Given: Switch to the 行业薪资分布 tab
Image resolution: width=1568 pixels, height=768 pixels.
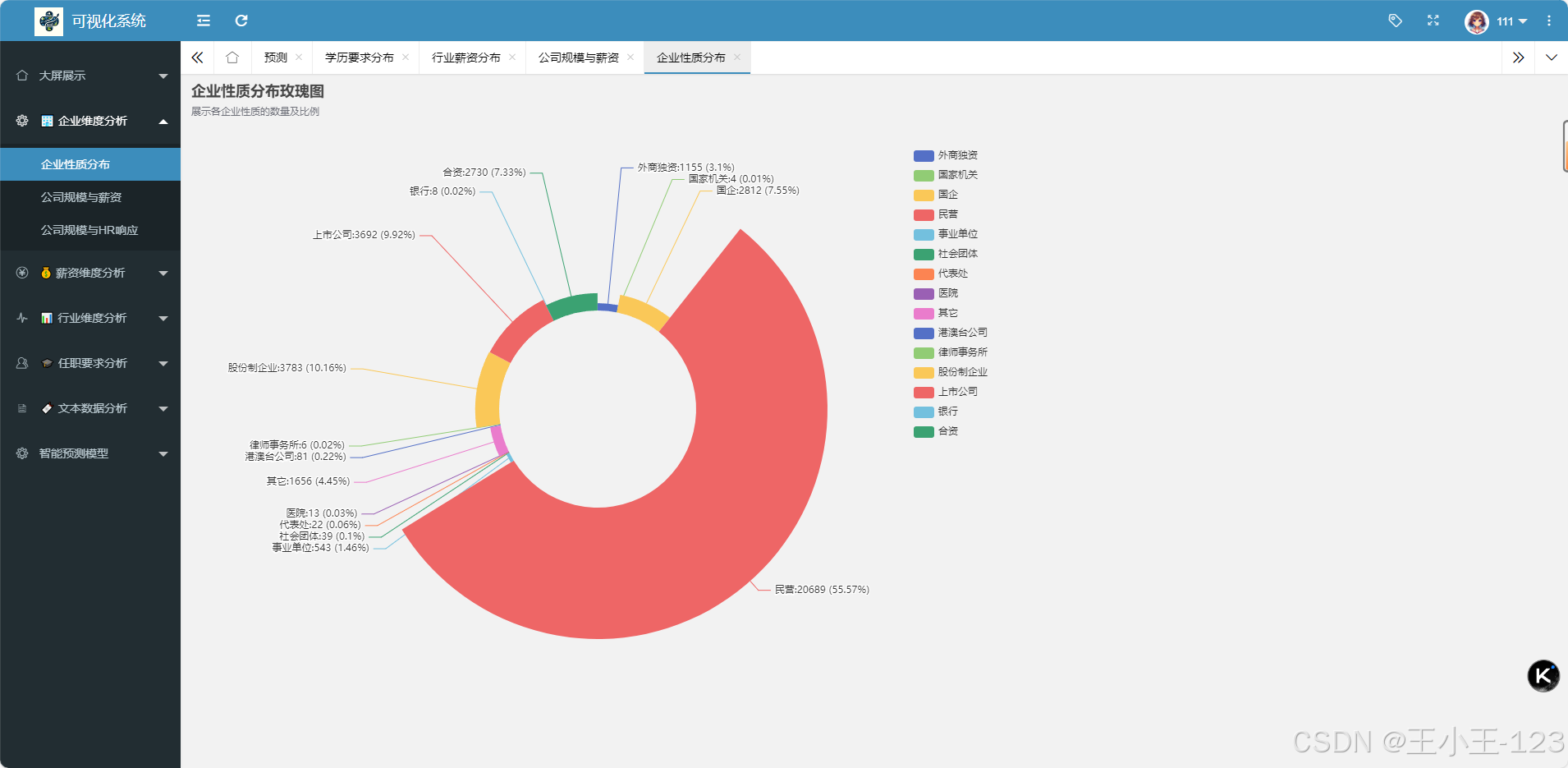Looking at the screenshot, I should pyautogui.click(x=466, y=57).
